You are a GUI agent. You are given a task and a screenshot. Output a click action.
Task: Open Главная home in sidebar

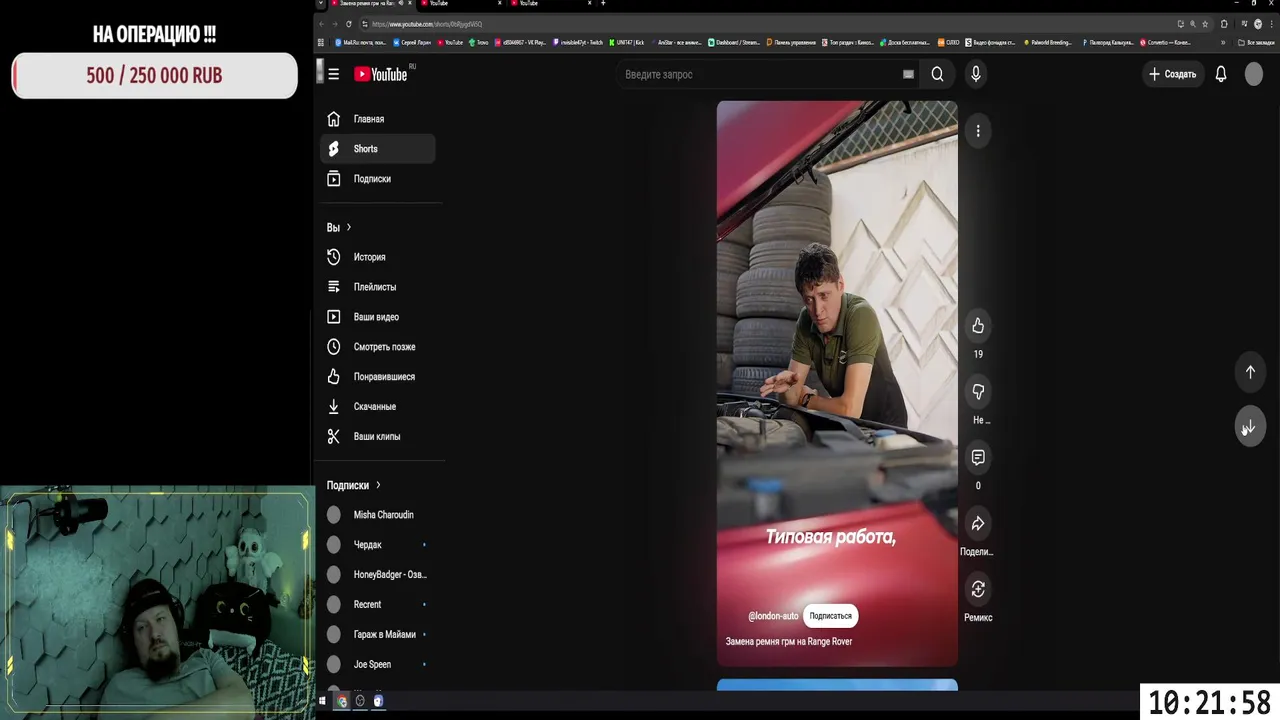pos(378,119)
